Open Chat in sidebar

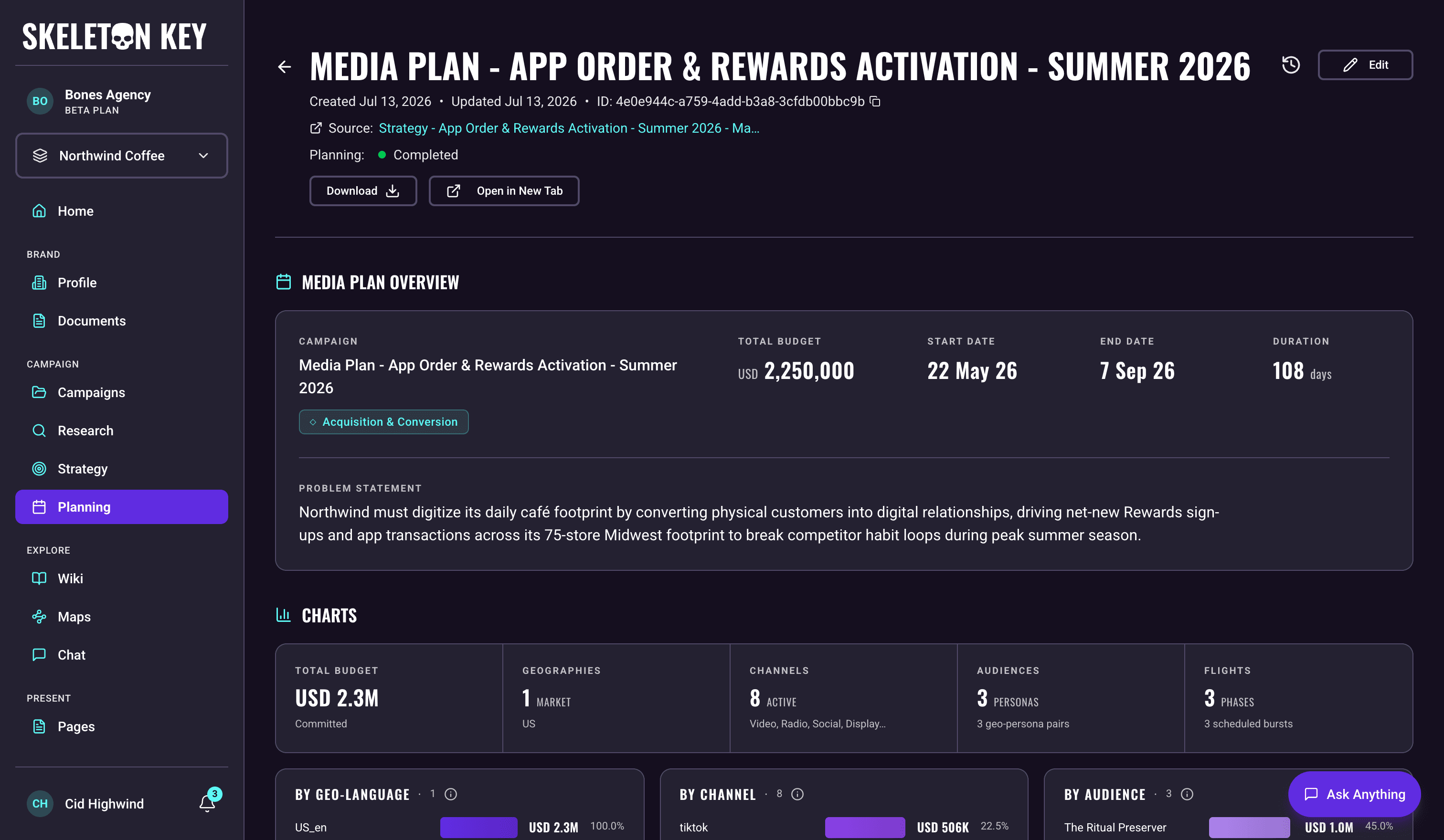click(121, 655)
